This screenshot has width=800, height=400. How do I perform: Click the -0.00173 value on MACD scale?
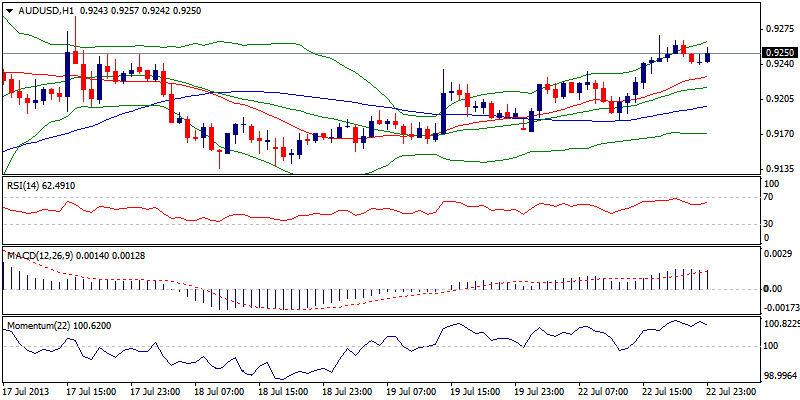click(777, 308)
